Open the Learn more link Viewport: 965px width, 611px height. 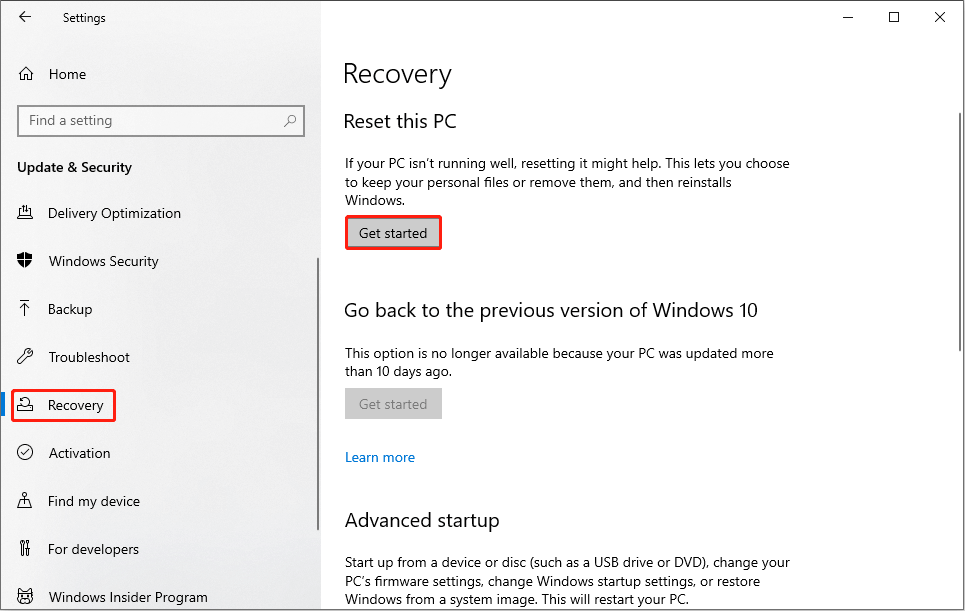pyautogui.click(x=380, y=457)
